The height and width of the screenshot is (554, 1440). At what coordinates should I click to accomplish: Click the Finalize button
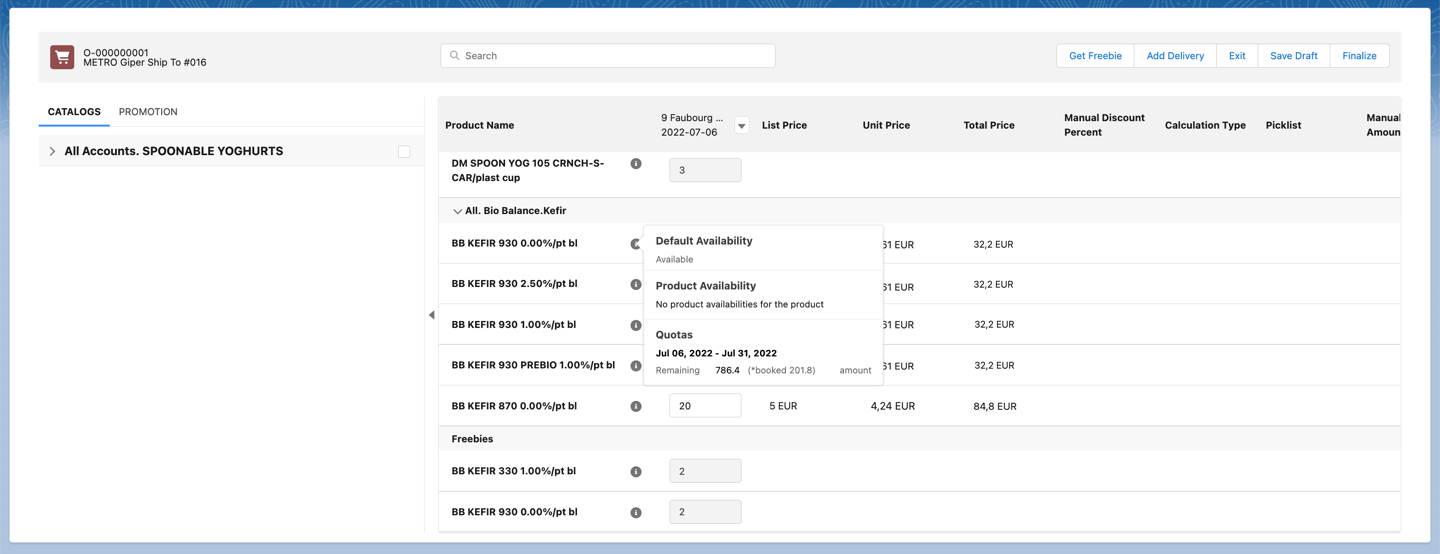(x=1359, y=56)
